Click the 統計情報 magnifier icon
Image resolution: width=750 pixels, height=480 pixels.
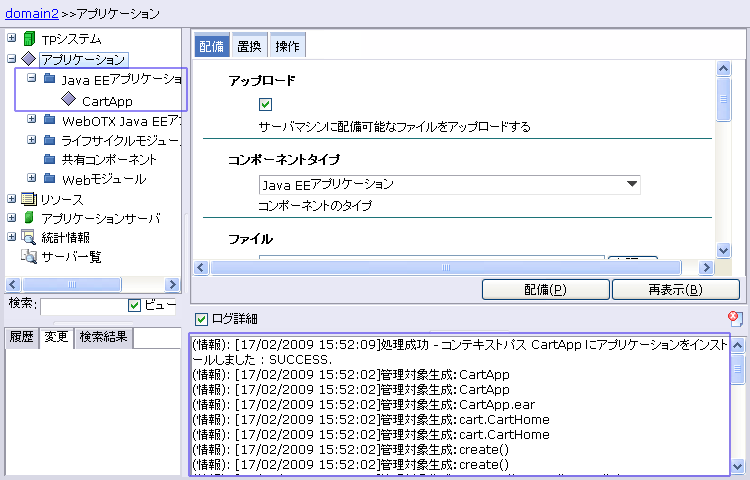pos(28,237)
